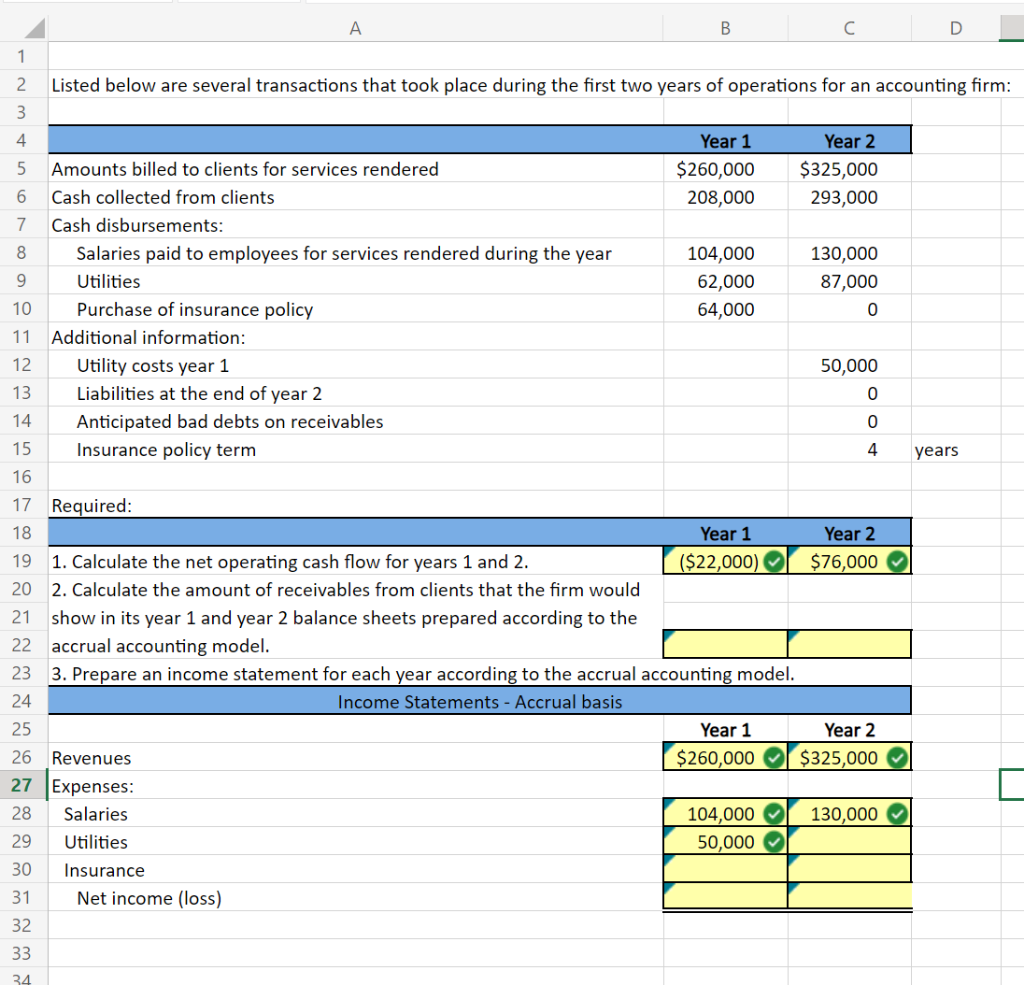
Task: Select column C header
Action: tap(849, 28)
